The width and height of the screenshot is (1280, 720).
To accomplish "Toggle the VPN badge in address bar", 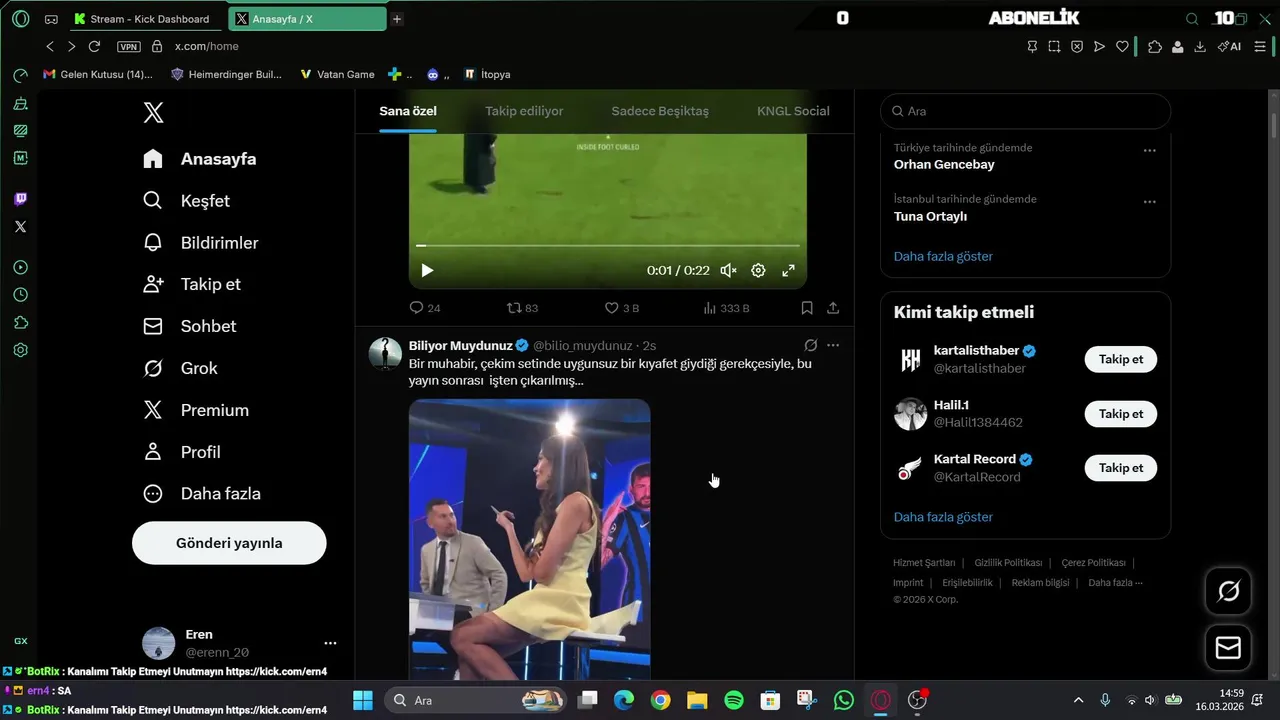I will 128,46.
